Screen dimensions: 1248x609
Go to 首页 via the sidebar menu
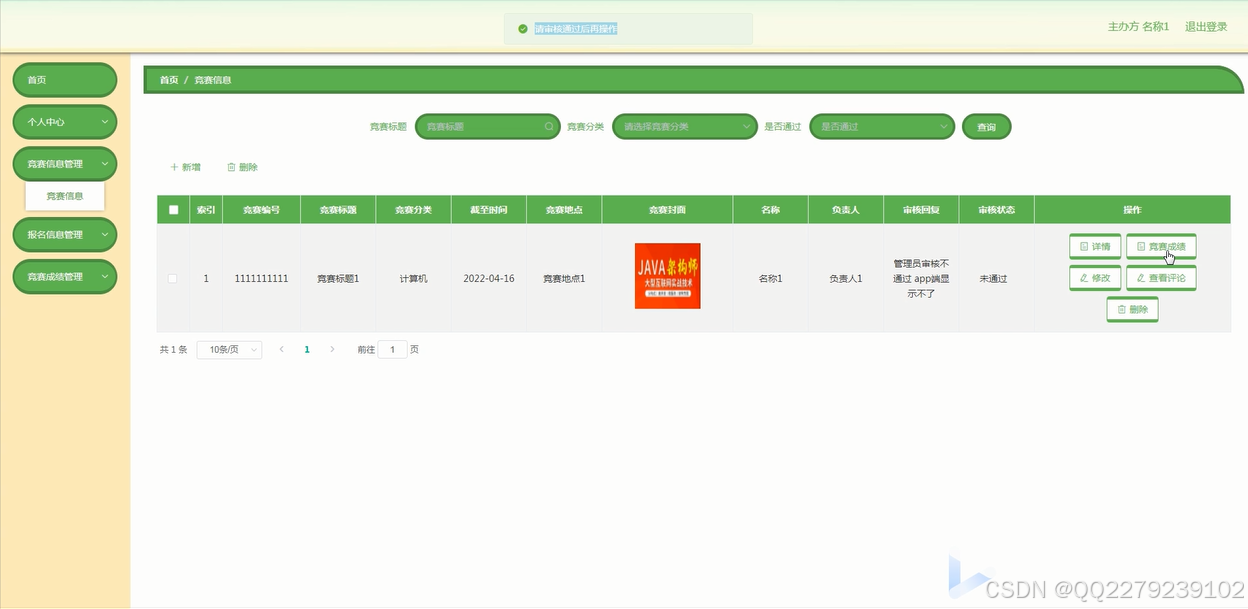coord(64,79)
